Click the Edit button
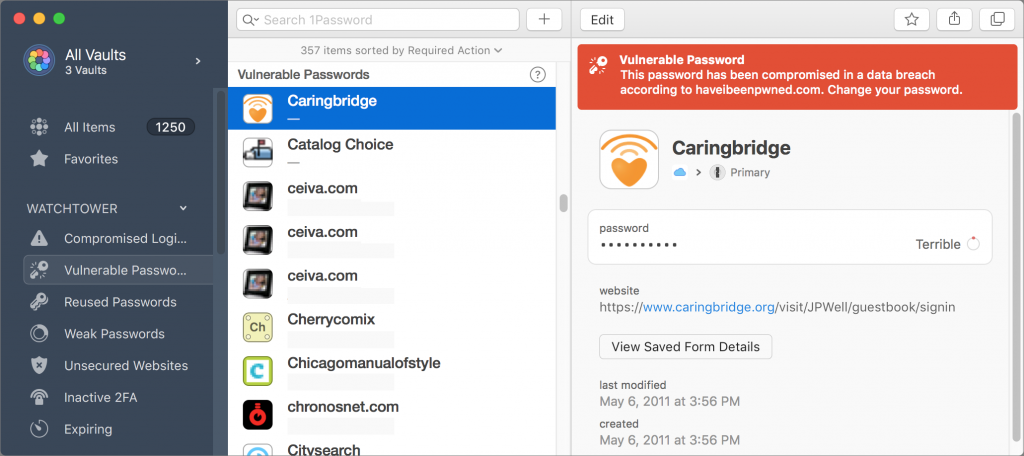 602,20
